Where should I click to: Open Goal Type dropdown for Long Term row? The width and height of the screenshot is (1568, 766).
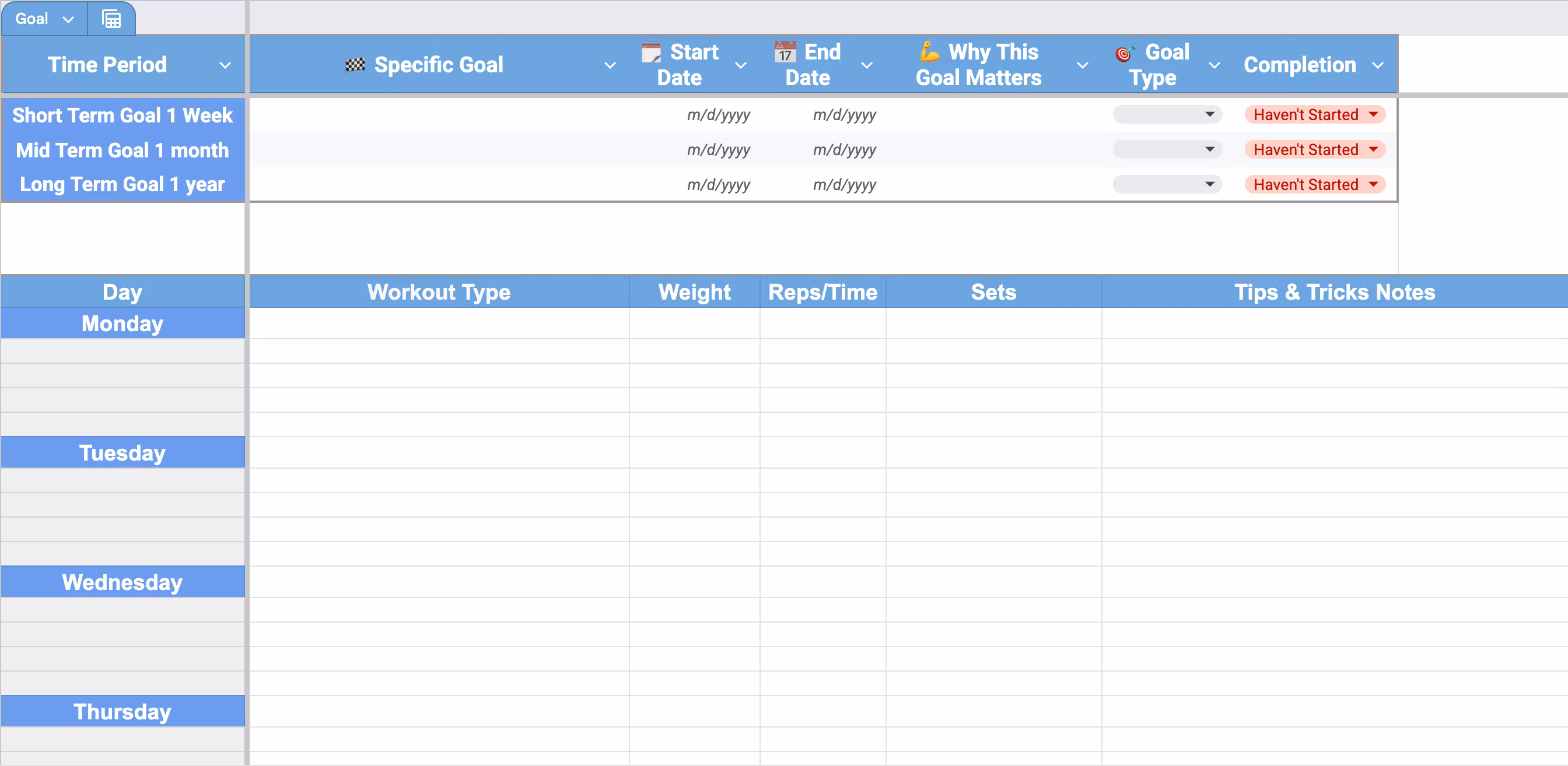(1209, 184)
